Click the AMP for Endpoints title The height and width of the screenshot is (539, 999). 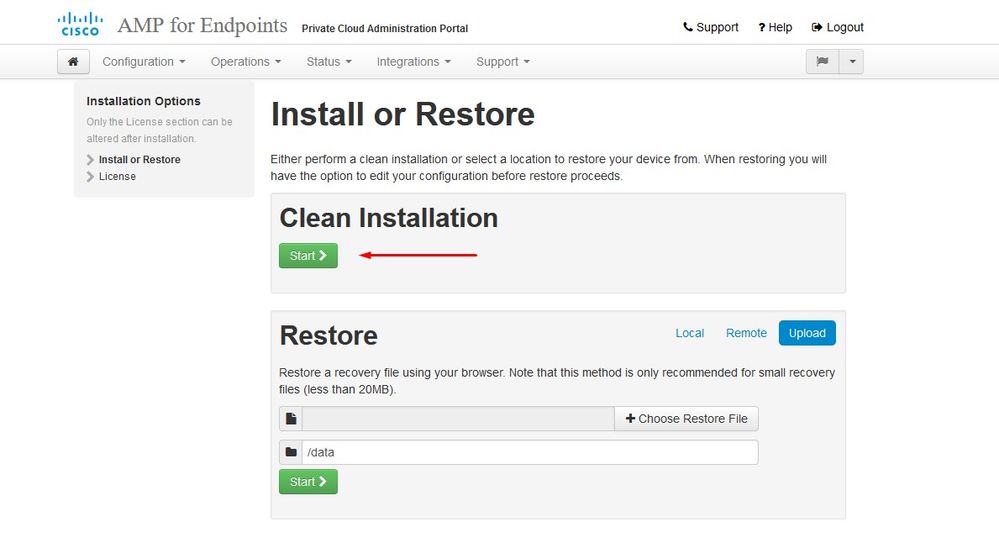pyautogui.click(x=203, y=25)
